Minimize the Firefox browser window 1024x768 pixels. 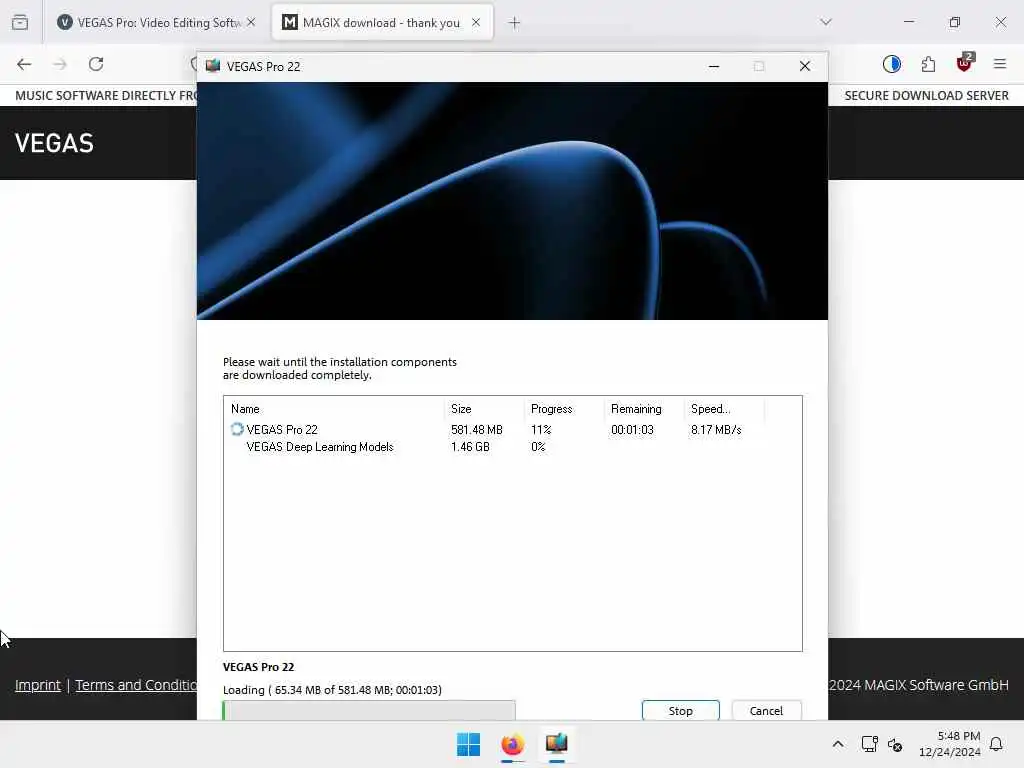coord(909,22)
